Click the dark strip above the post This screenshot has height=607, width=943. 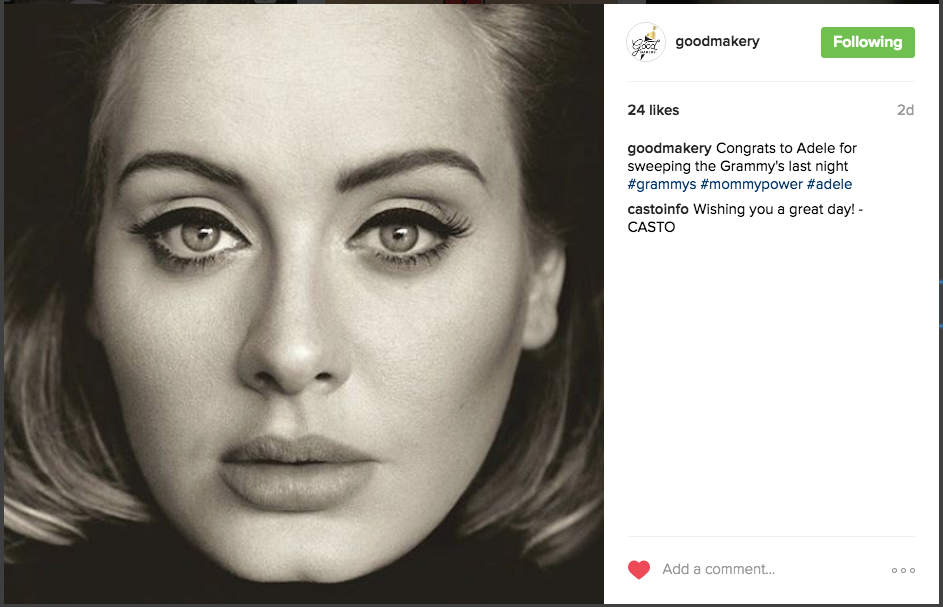(472, 2)
